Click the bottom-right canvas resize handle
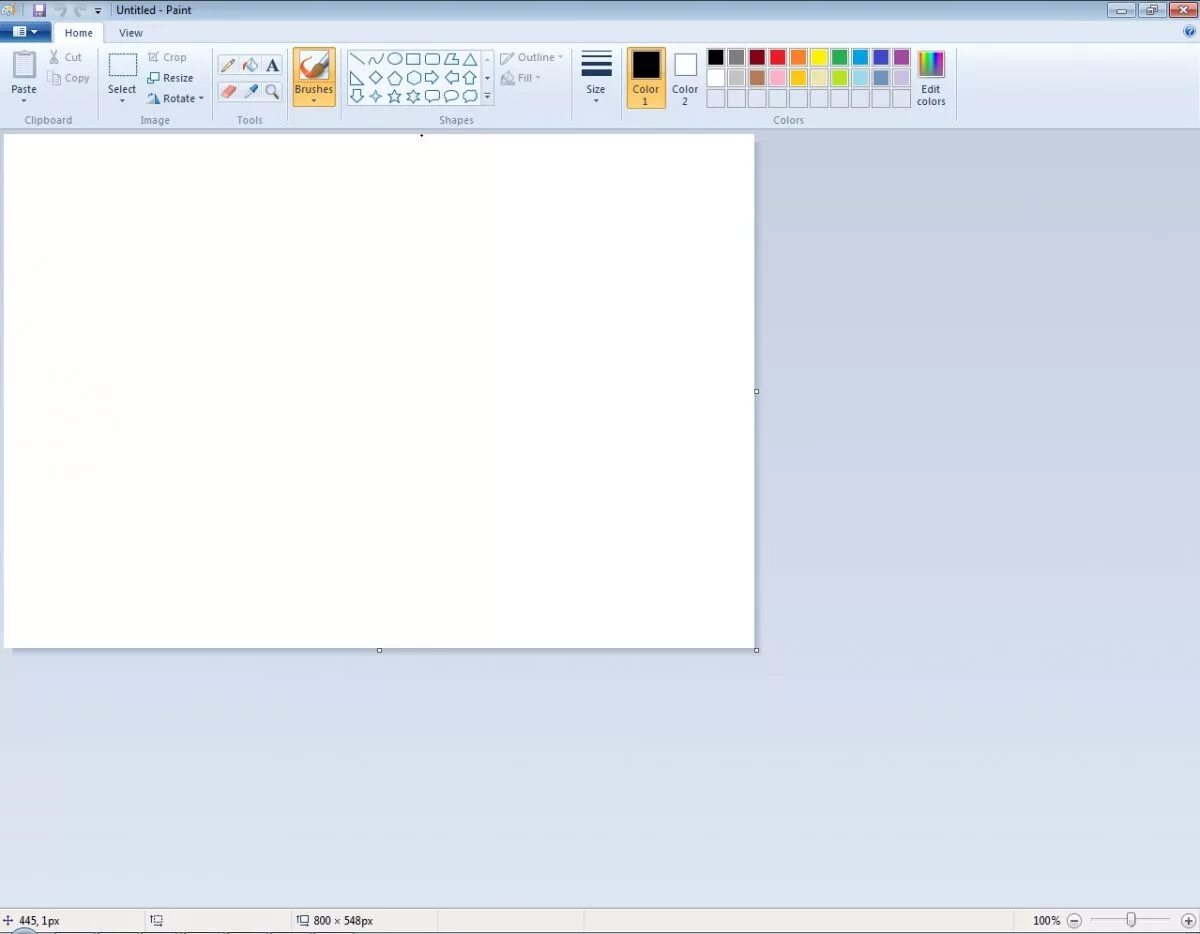This screenshot has width=1200, height=934. 757,650
